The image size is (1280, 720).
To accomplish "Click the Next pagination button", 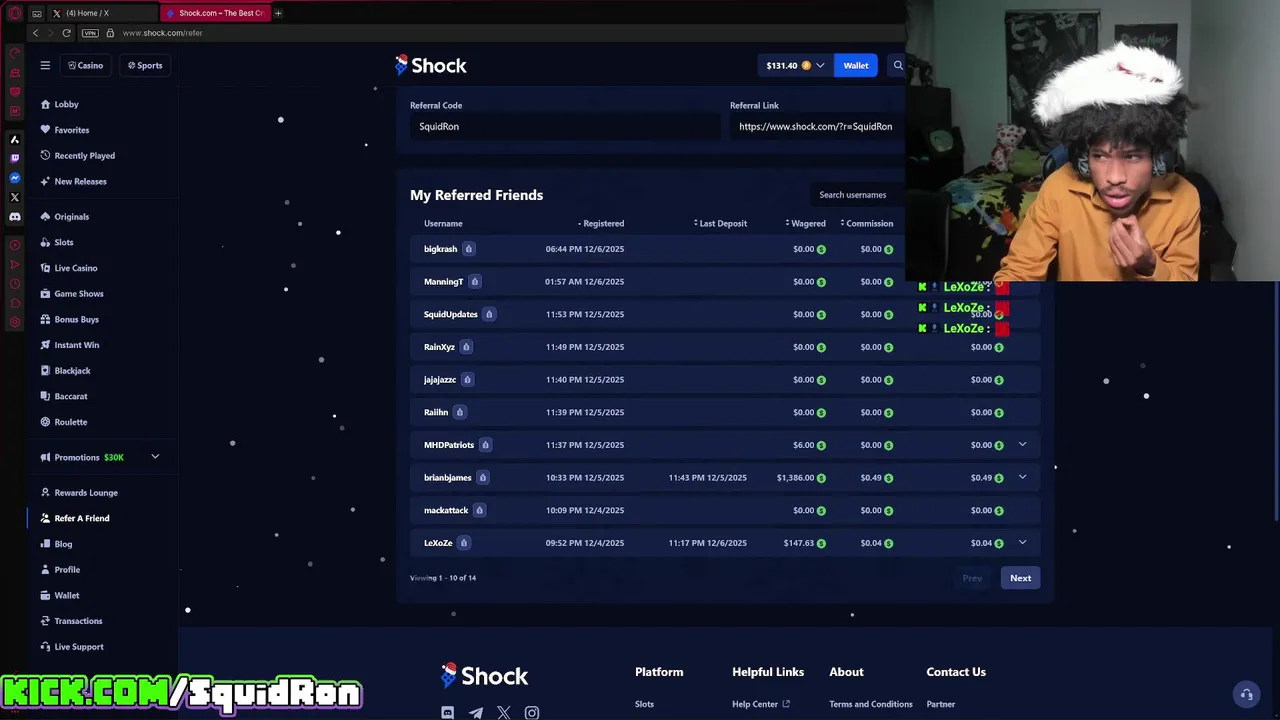I will (1020, 578).
